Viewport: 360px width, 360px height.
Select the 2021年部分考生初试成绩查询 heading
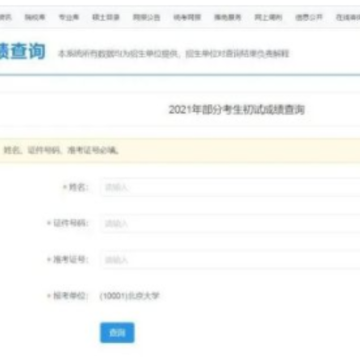coord(237,110)
